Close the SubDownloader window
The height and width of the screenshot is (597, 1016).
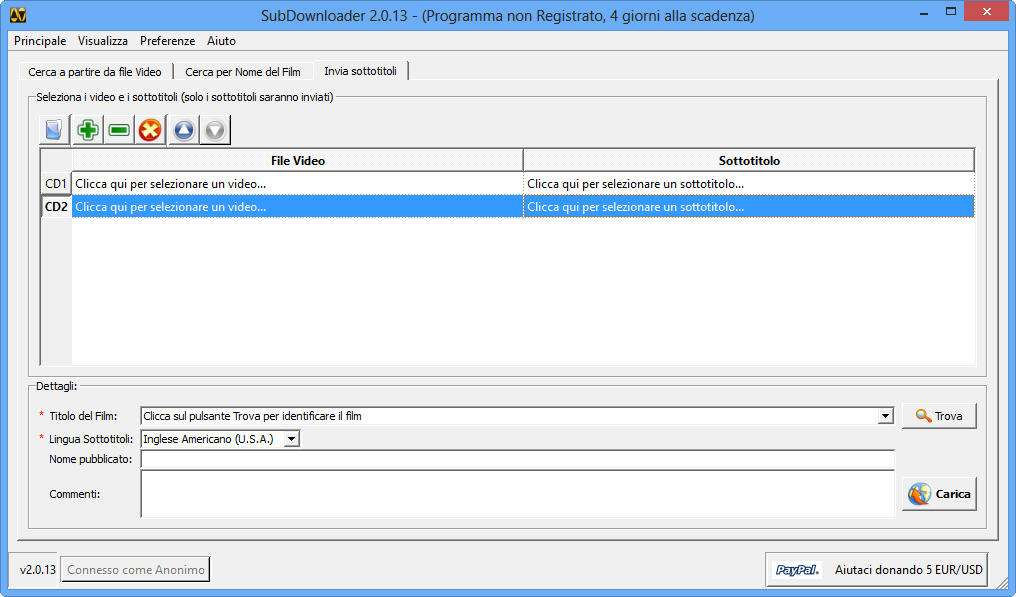point(986,12)
